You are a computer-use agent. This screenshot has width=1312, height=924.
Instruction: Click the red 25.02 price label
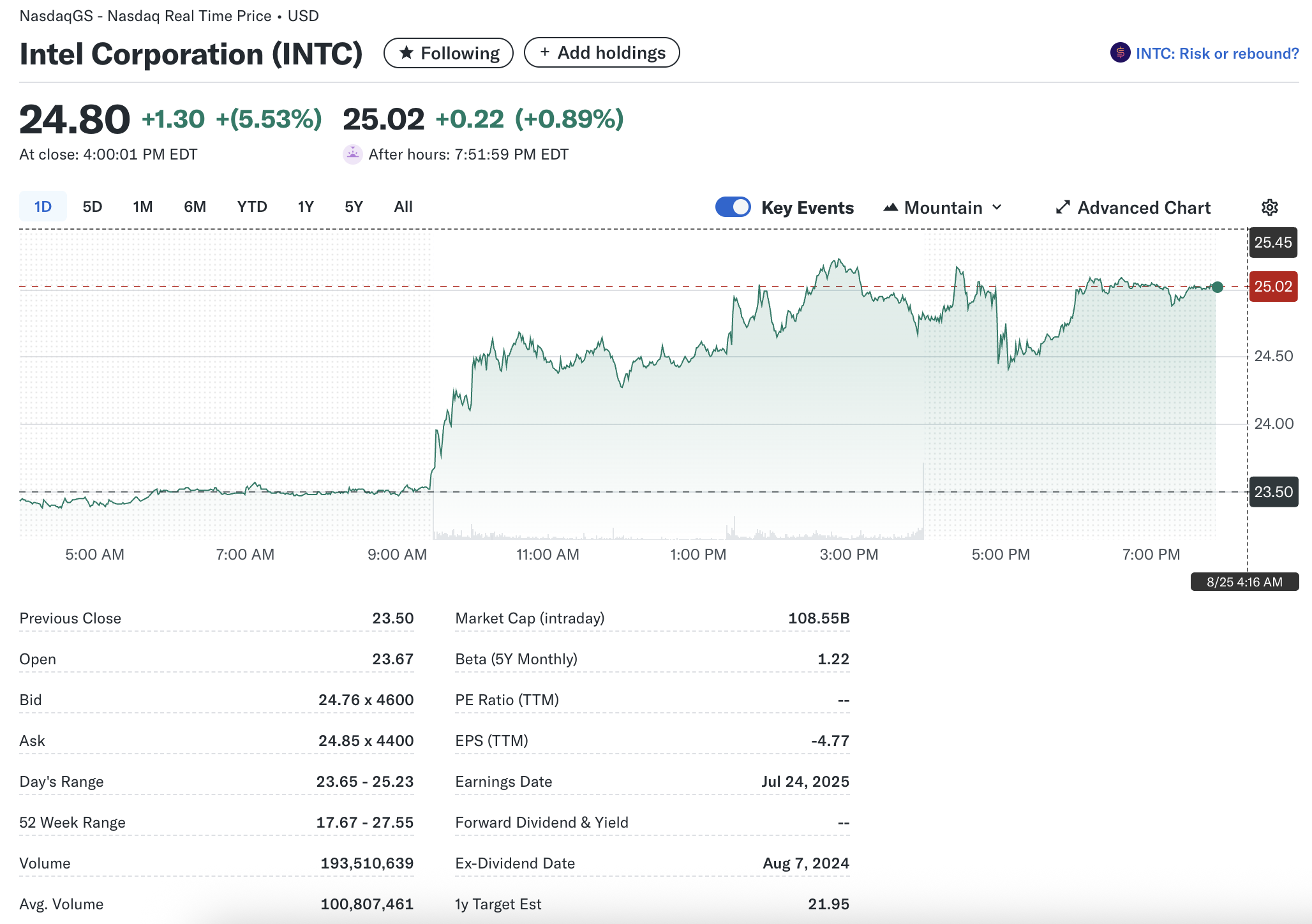(x=1272, y=287)
